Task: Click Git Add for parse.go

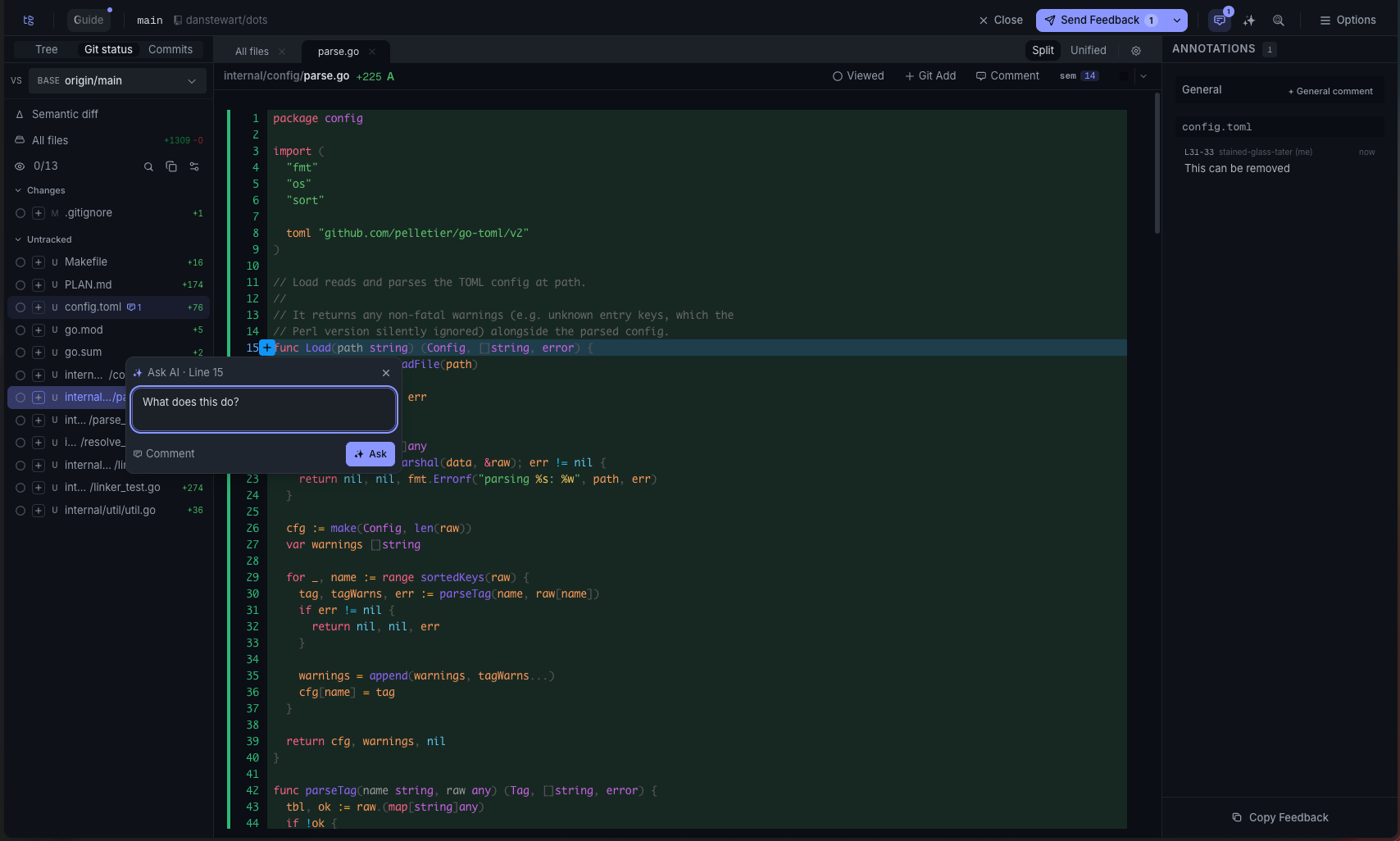Action: (x=930, y=76)
